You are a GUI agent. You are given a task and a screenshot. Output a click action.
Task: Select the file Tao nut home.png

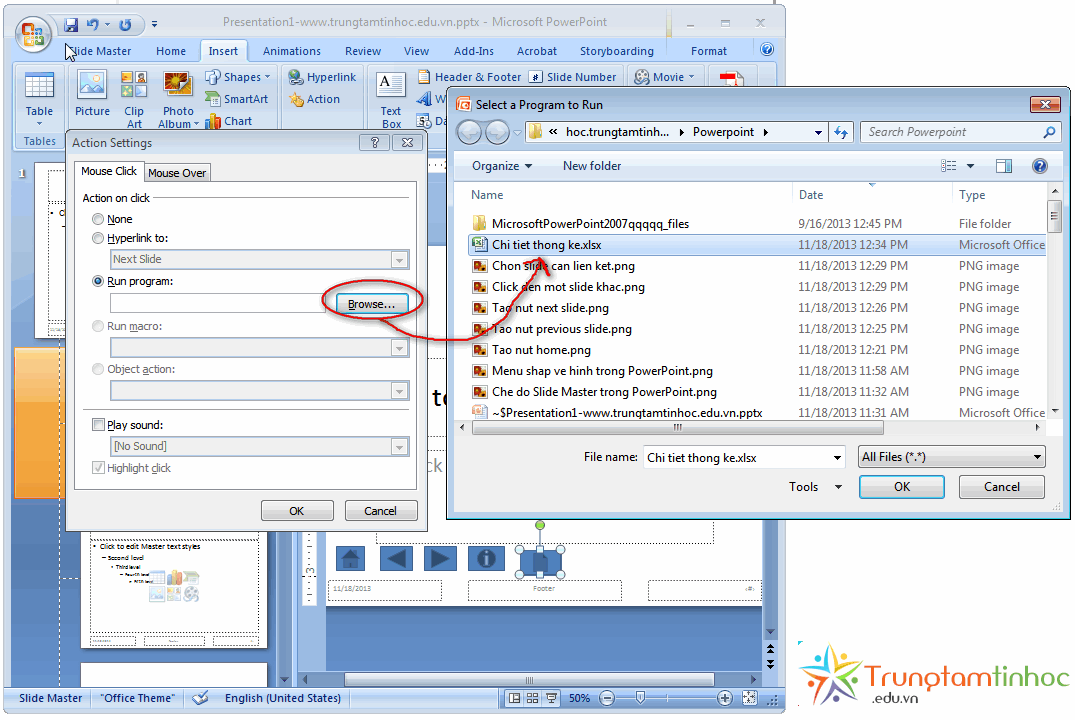[x=541, y=350]
